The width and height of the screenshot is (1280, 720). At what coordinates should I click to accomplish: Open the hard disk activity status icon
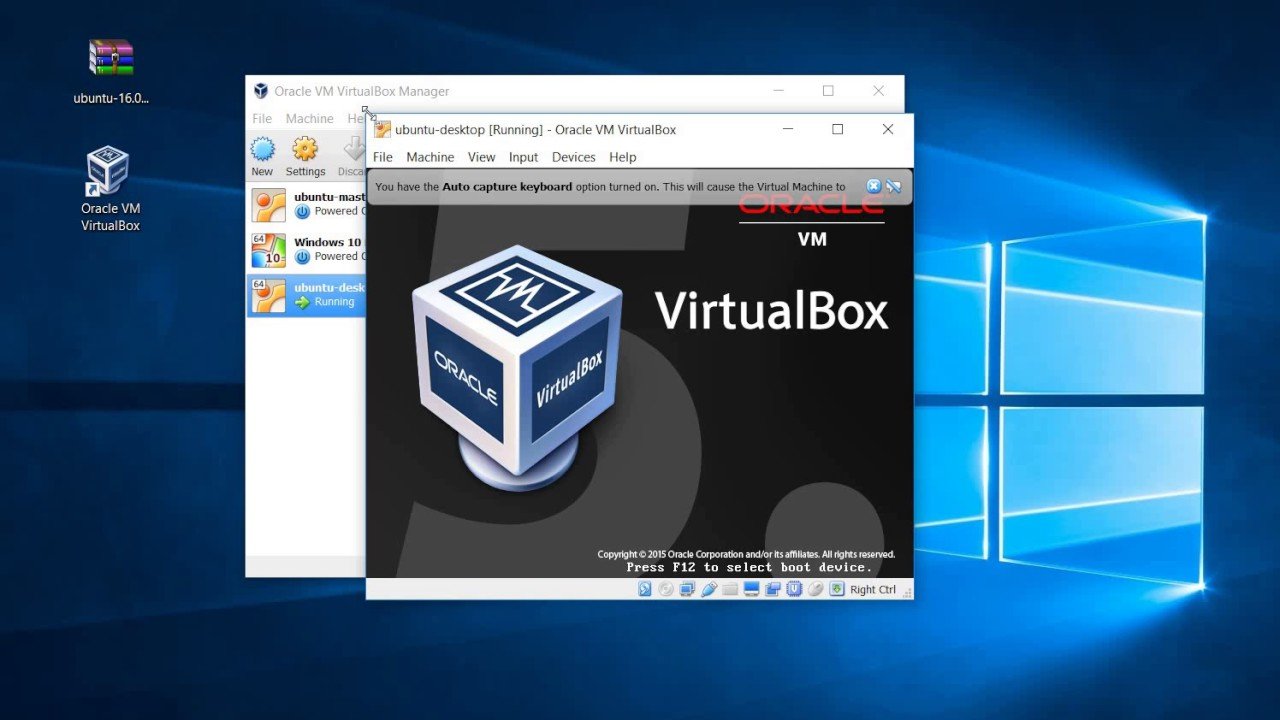click(642, 589)
